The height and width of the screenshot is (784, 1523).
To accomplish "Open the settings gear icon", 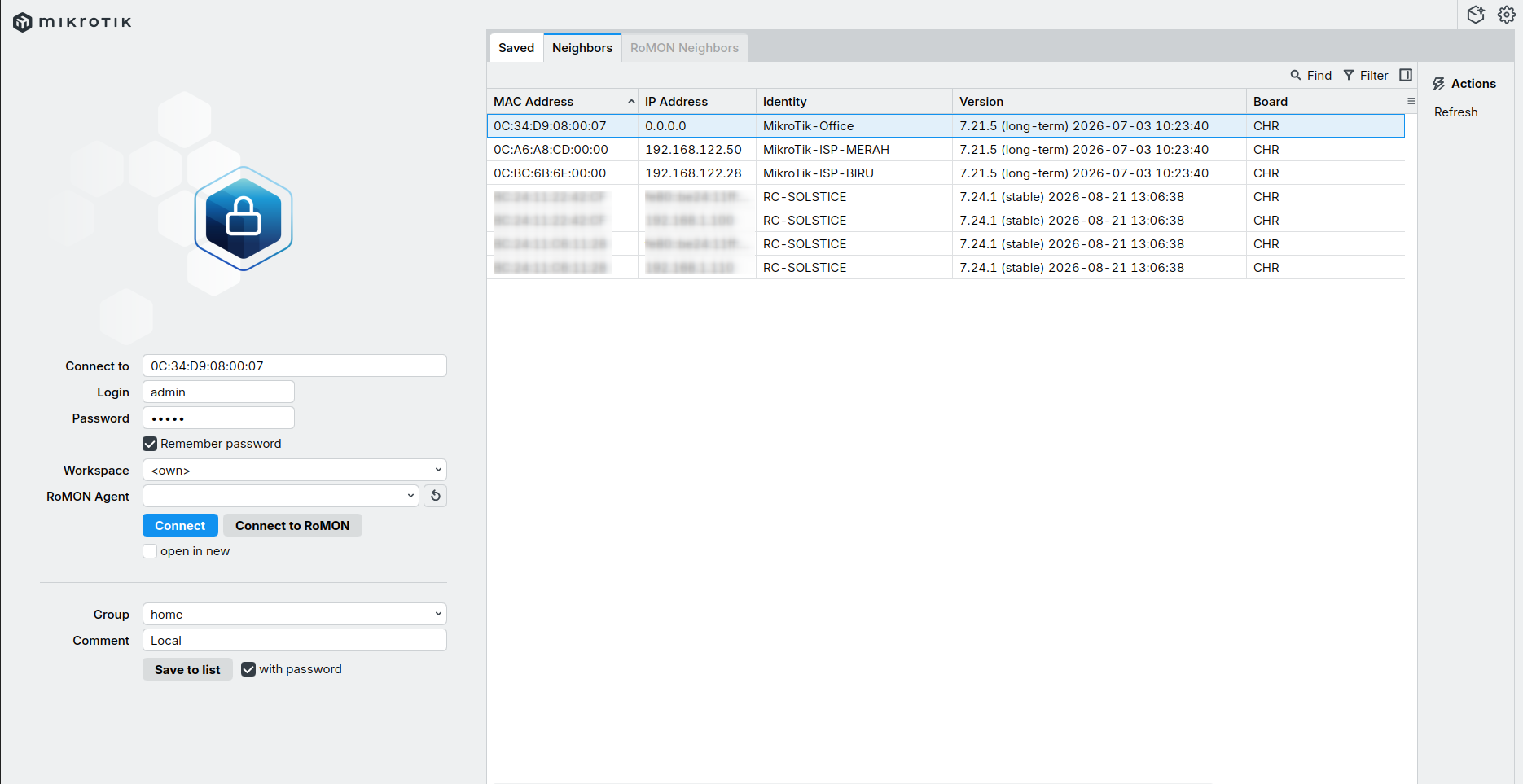I will (1506, 15).
